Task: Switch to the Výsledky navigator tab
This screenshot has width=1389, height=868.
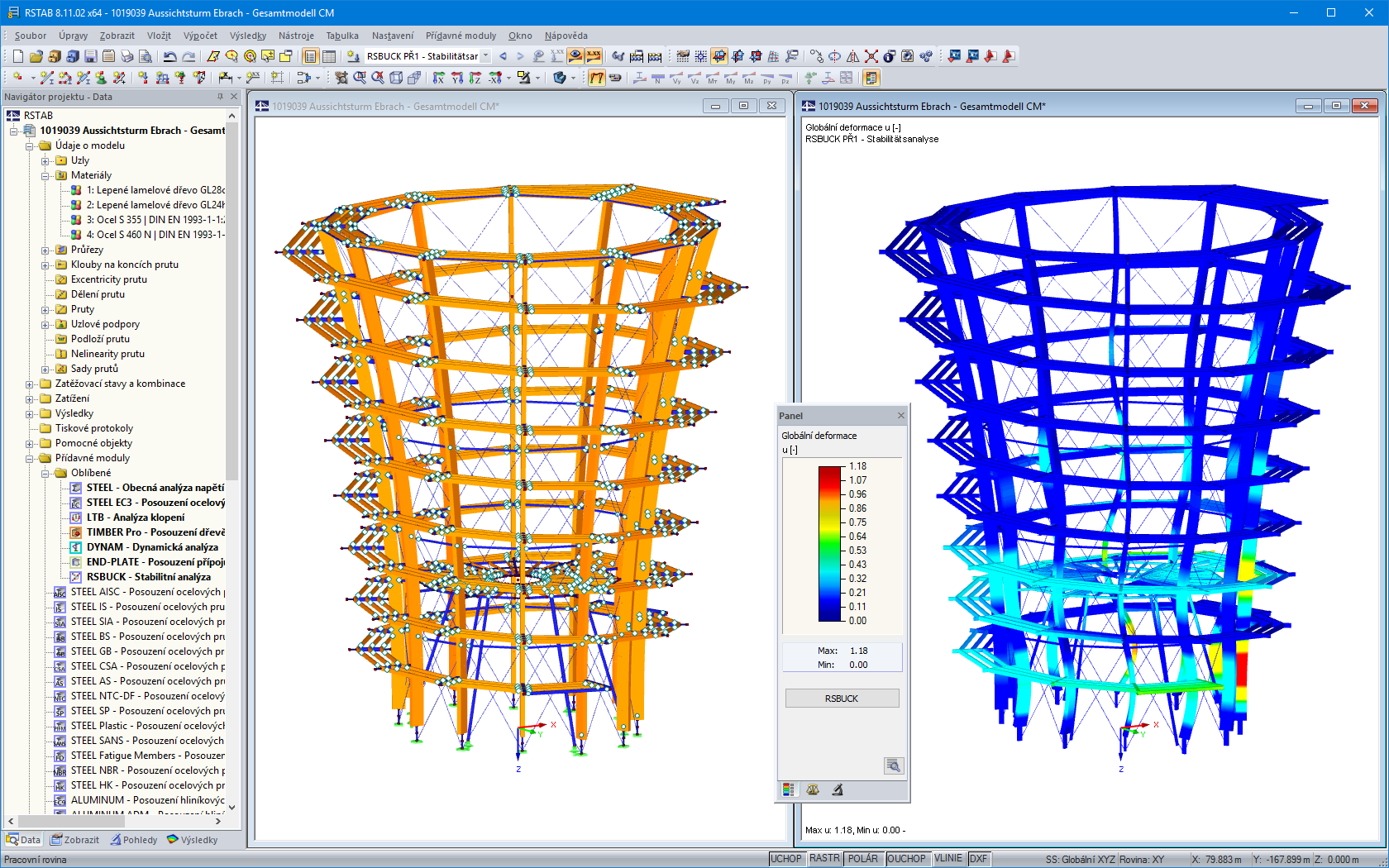Action: pyautogui.click(x=193, y=840)
